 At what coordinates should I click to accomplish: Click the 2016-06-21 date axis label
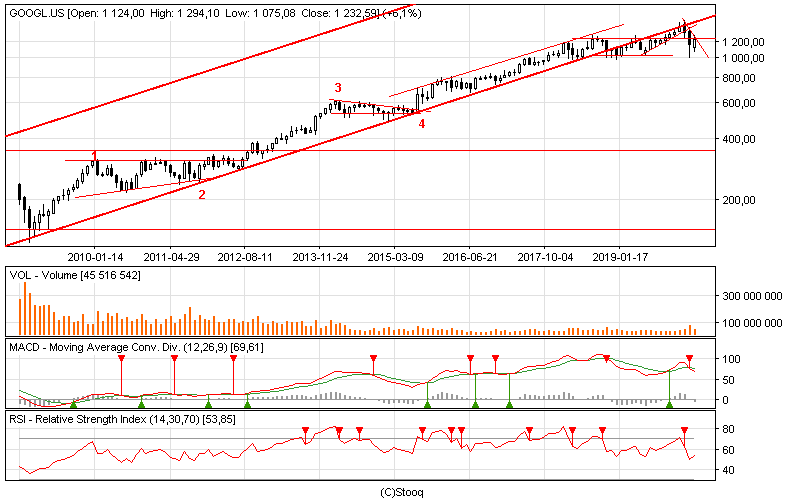pyautogui.click(x=470, y=257)
